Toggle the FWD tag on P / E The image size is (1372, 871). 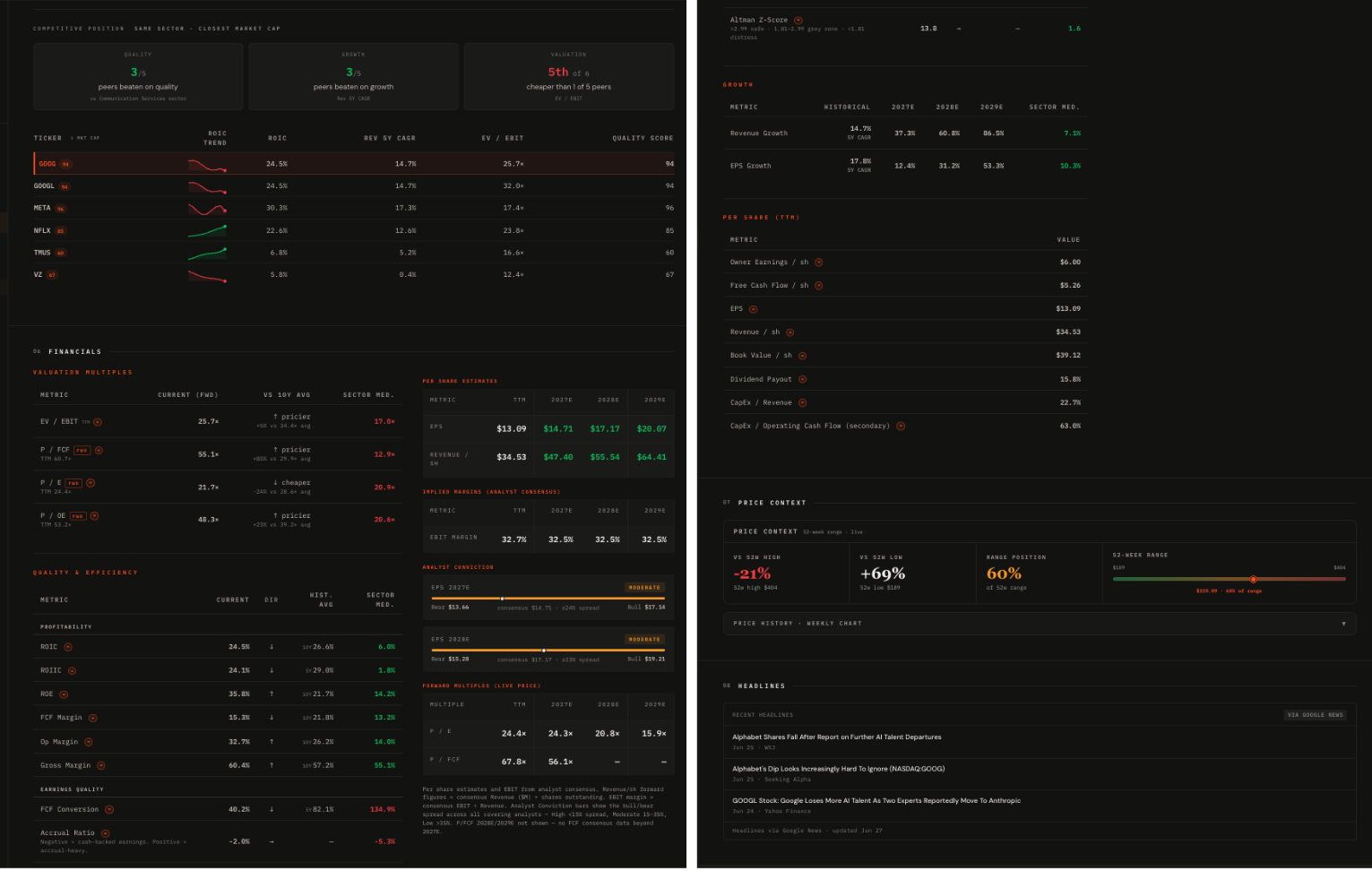coord(73,483)
